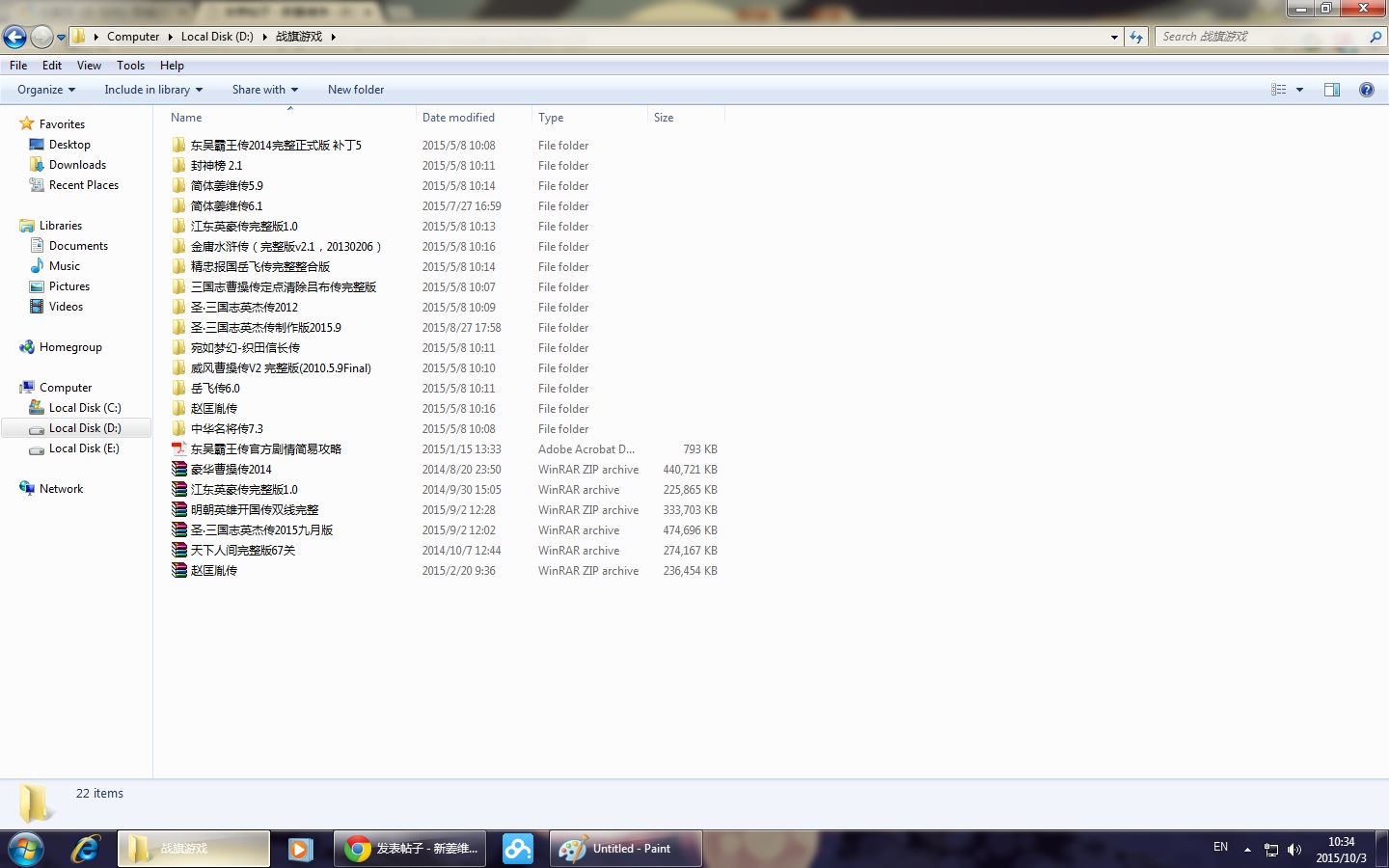The height and width of the screenshot is (868, 1389).
Task: Switch to the Chrome taskbar window
Action: [410, 849]
